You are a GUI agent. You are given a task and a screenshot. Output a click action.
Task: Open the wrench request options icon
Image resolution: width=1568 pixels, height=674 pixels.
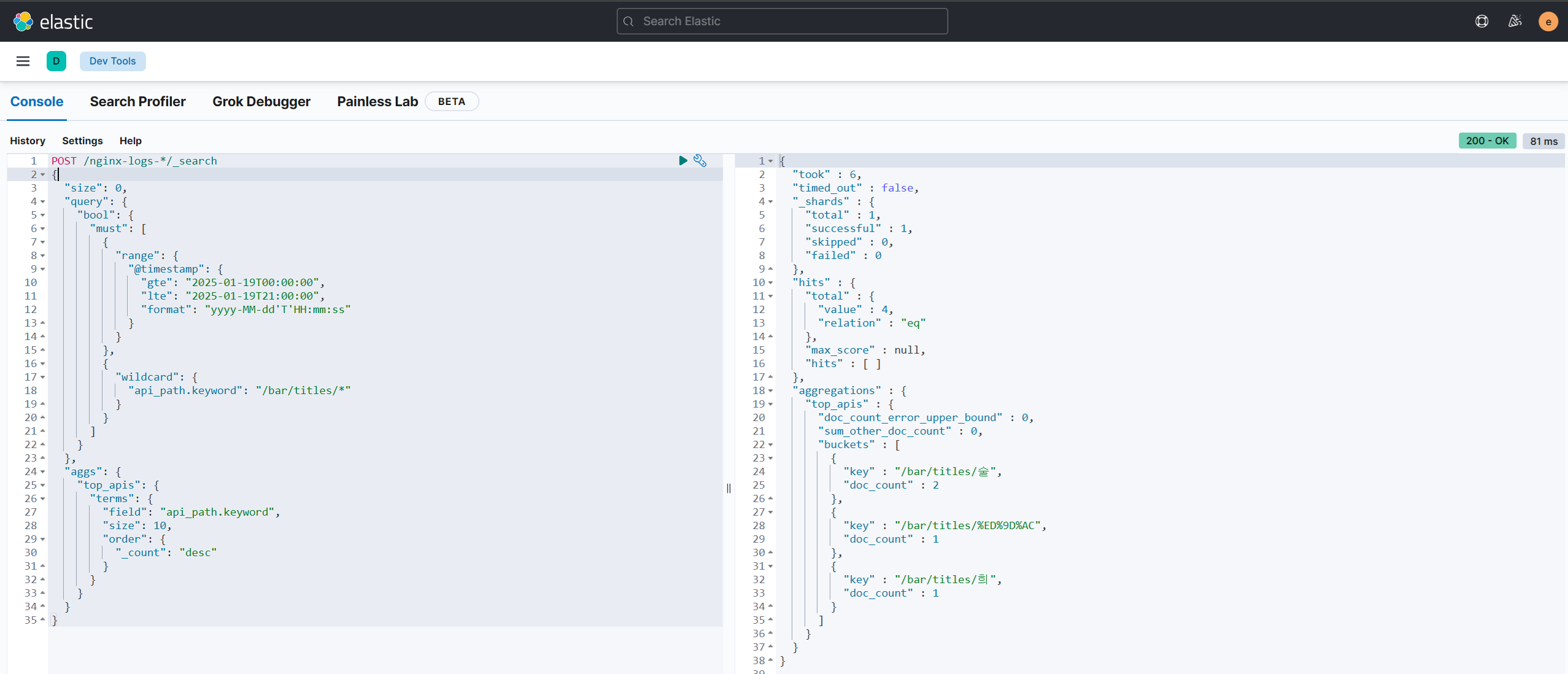(x=700, y=161)
